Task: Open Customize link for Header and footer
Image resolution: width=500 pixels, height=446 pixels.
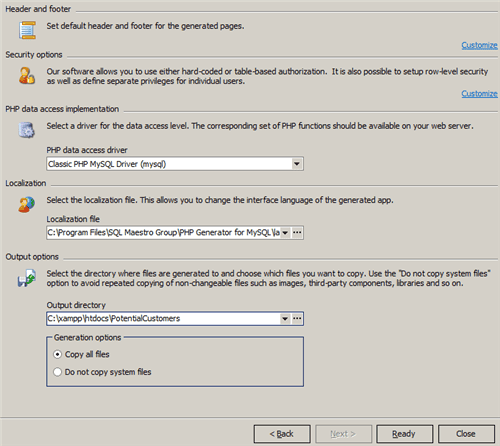Action: pyautogui.click(x=479, y=45)
